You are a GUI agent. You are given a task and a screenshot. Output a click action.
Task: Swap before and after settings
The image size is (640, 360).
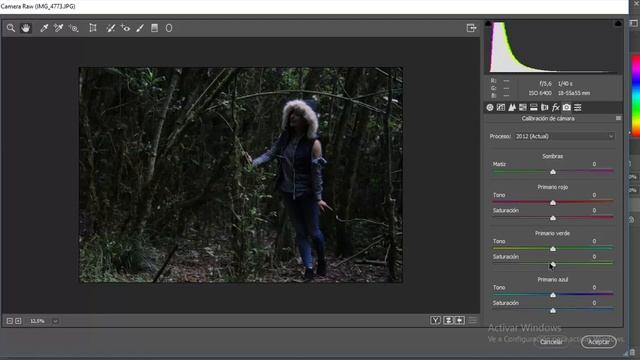coord(448,320)
